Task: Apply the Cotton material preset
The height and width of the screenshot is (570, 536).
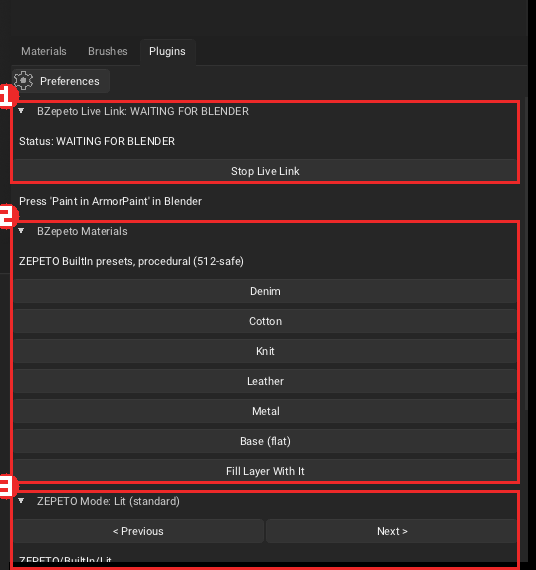Action: point(265,321)
